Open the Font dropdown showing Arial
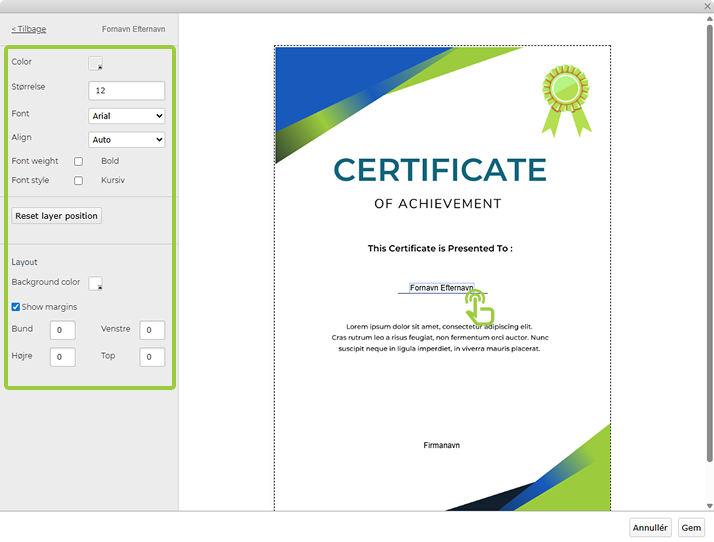This screenshot has width=714, height=542. 127,116
